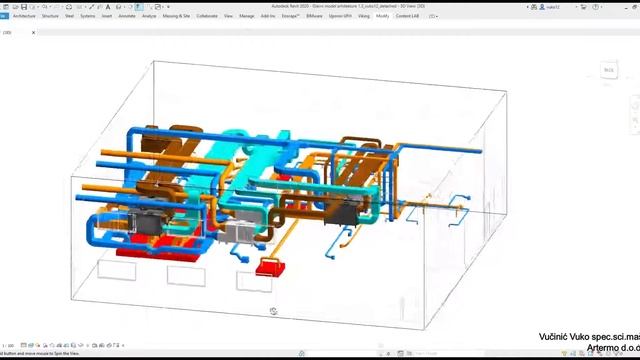Image resolution: width=640 pixels, height=360 pixels.
Task: Open the view scale 1 : 100 selector
Action: coord(8,346)
